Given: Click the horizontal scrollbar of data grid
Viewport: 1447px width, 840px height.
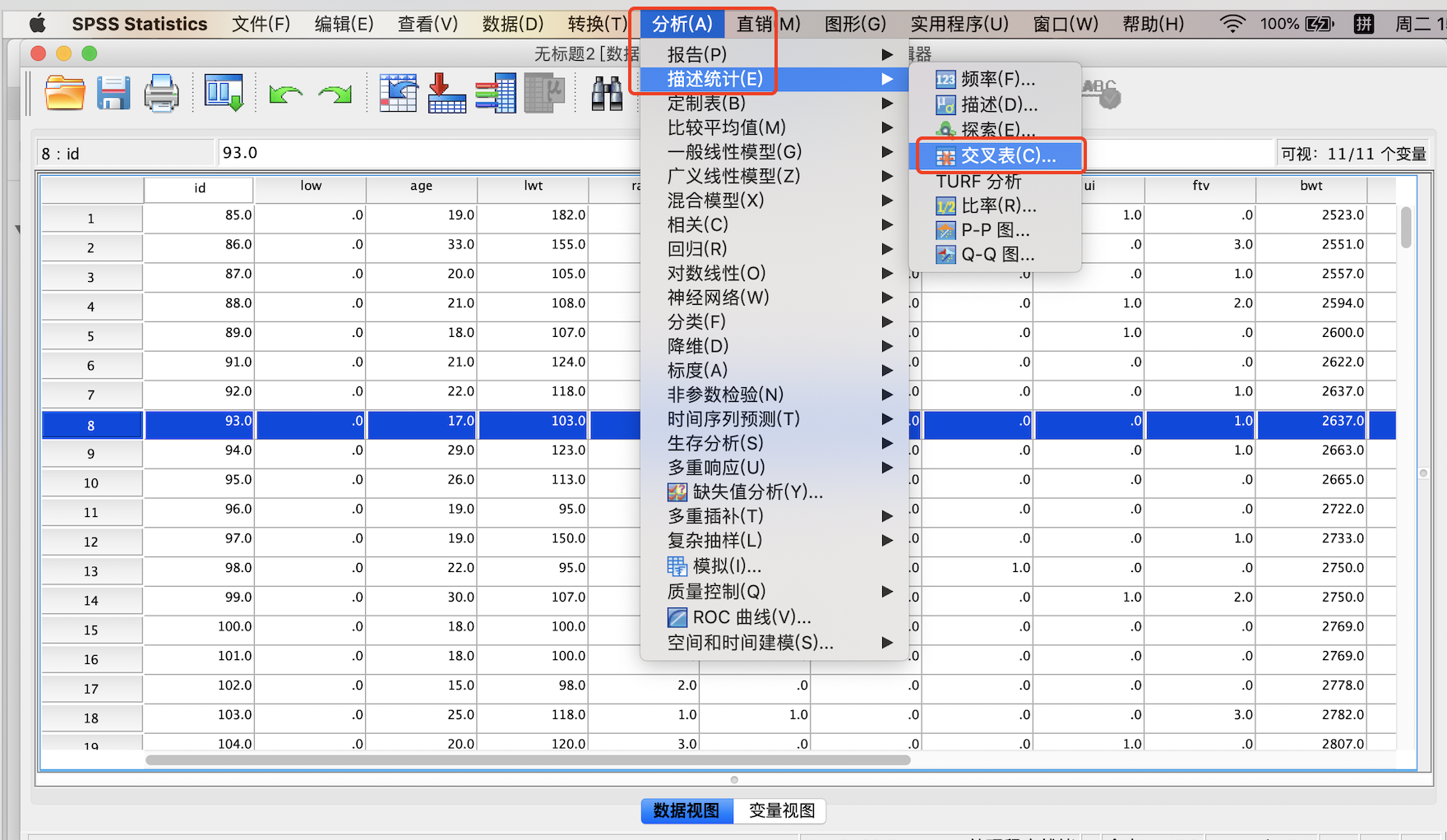Looking at the screenshot, I should coord(527,759).
